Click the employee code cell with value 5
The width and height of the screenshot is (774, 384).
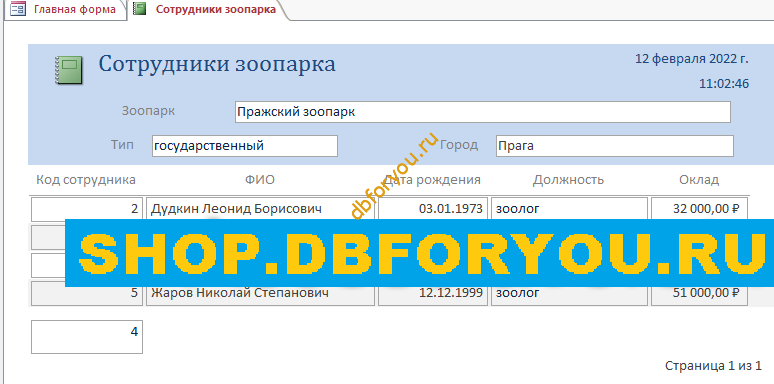[x=87, y=294]
